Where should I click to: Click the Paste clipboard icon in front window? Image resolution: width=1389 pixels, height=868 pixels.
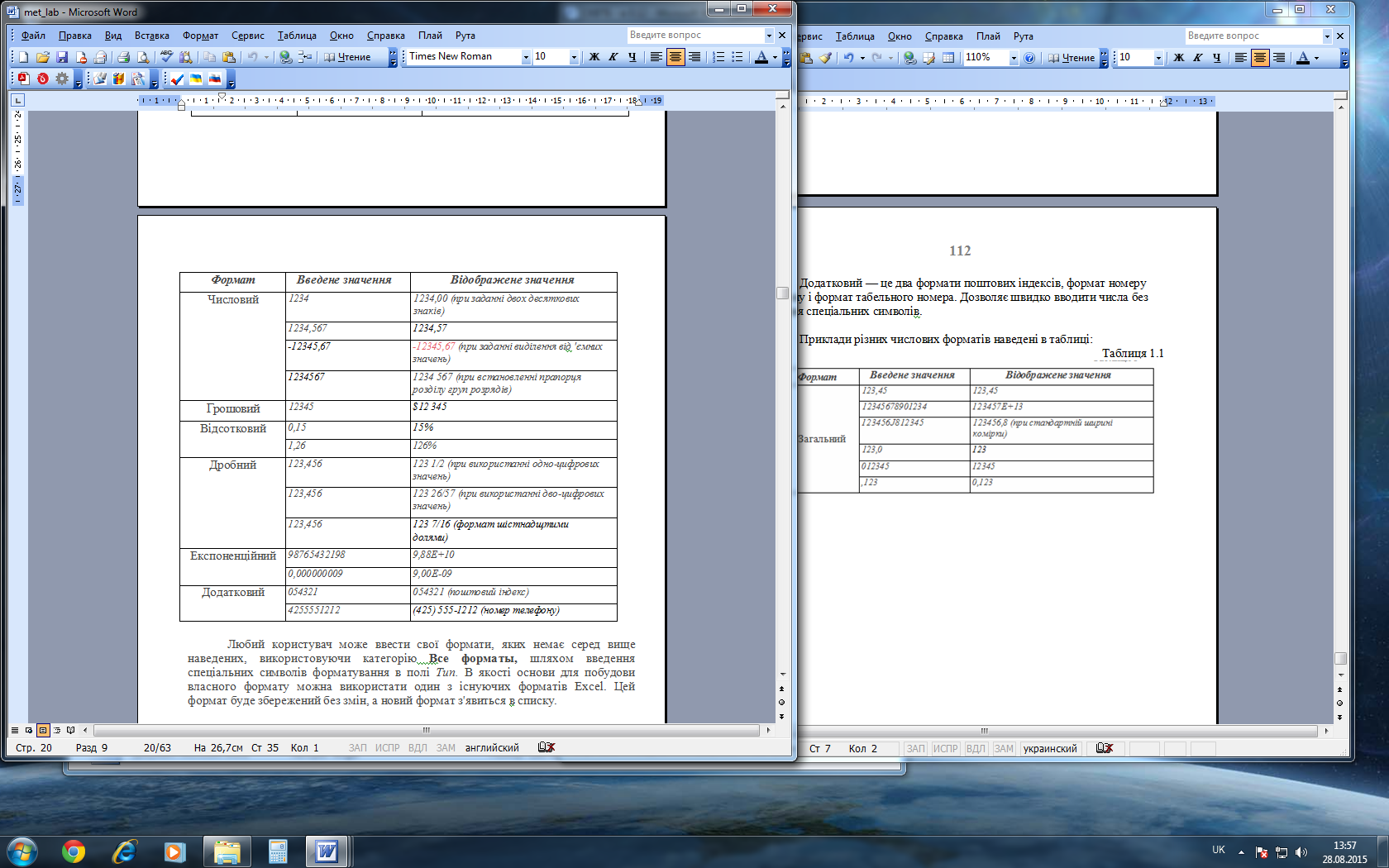click(229, 57)
